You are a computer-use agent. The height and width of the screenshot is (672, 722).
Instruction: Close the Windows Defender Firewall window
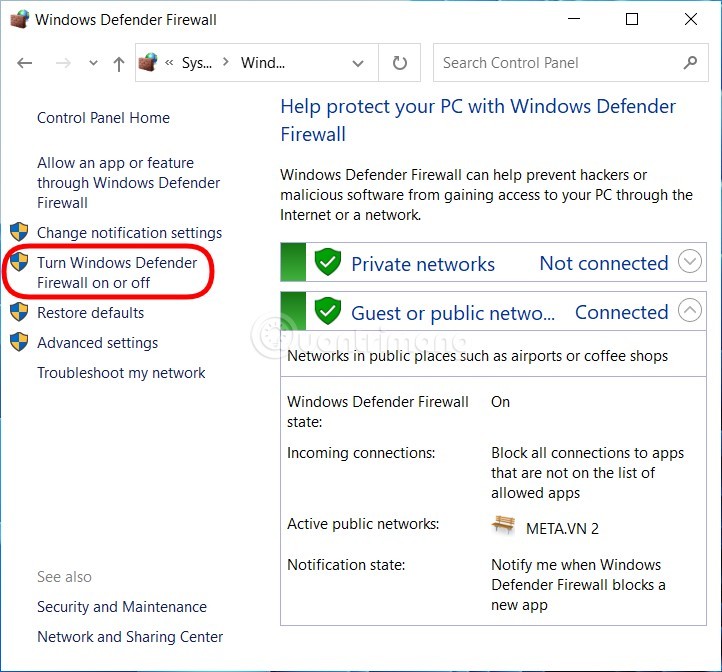[x=691, y=19]
